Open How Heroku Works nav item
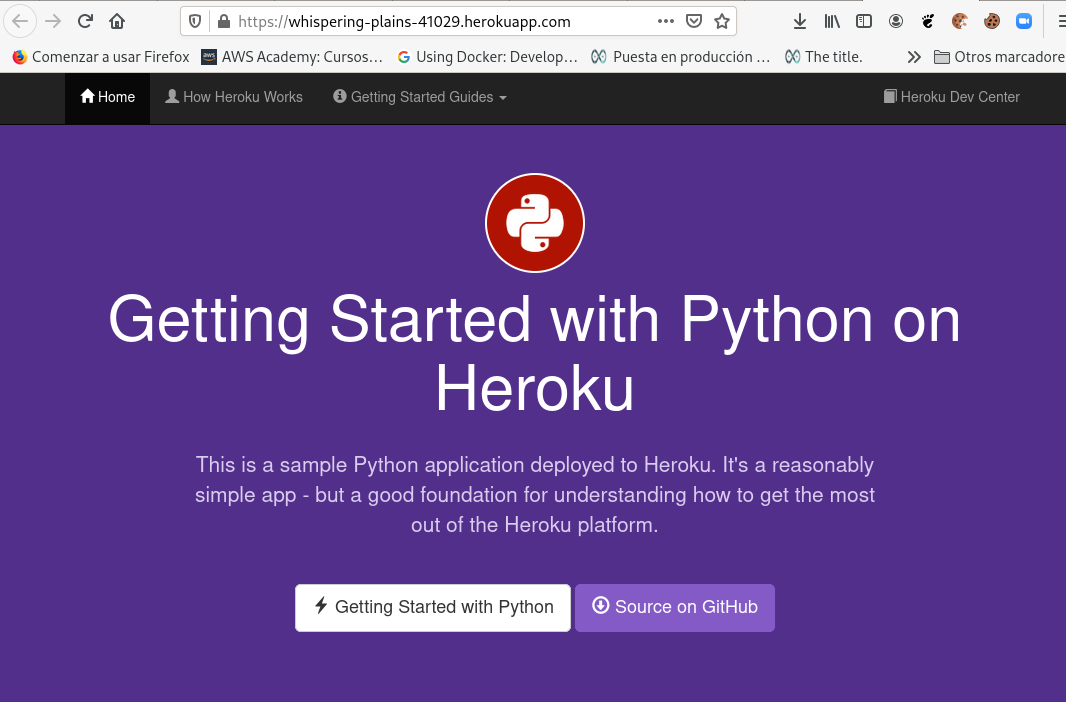Viewport: 1066px width, 702px height. 234,97
